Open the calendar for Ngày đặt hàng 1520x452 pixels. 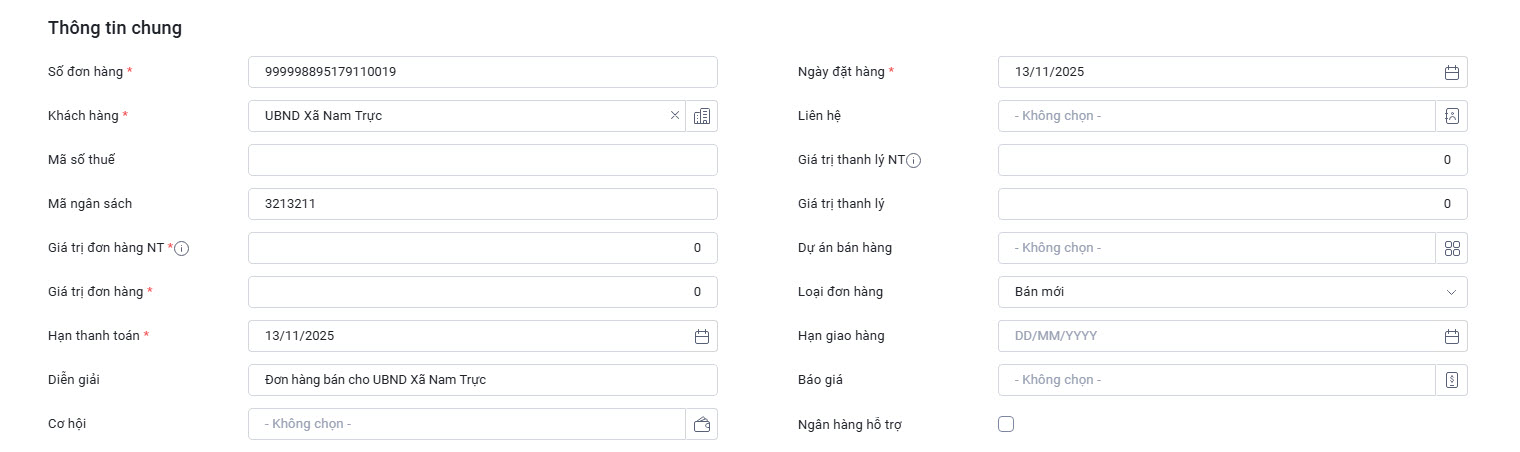[1452, 72]
